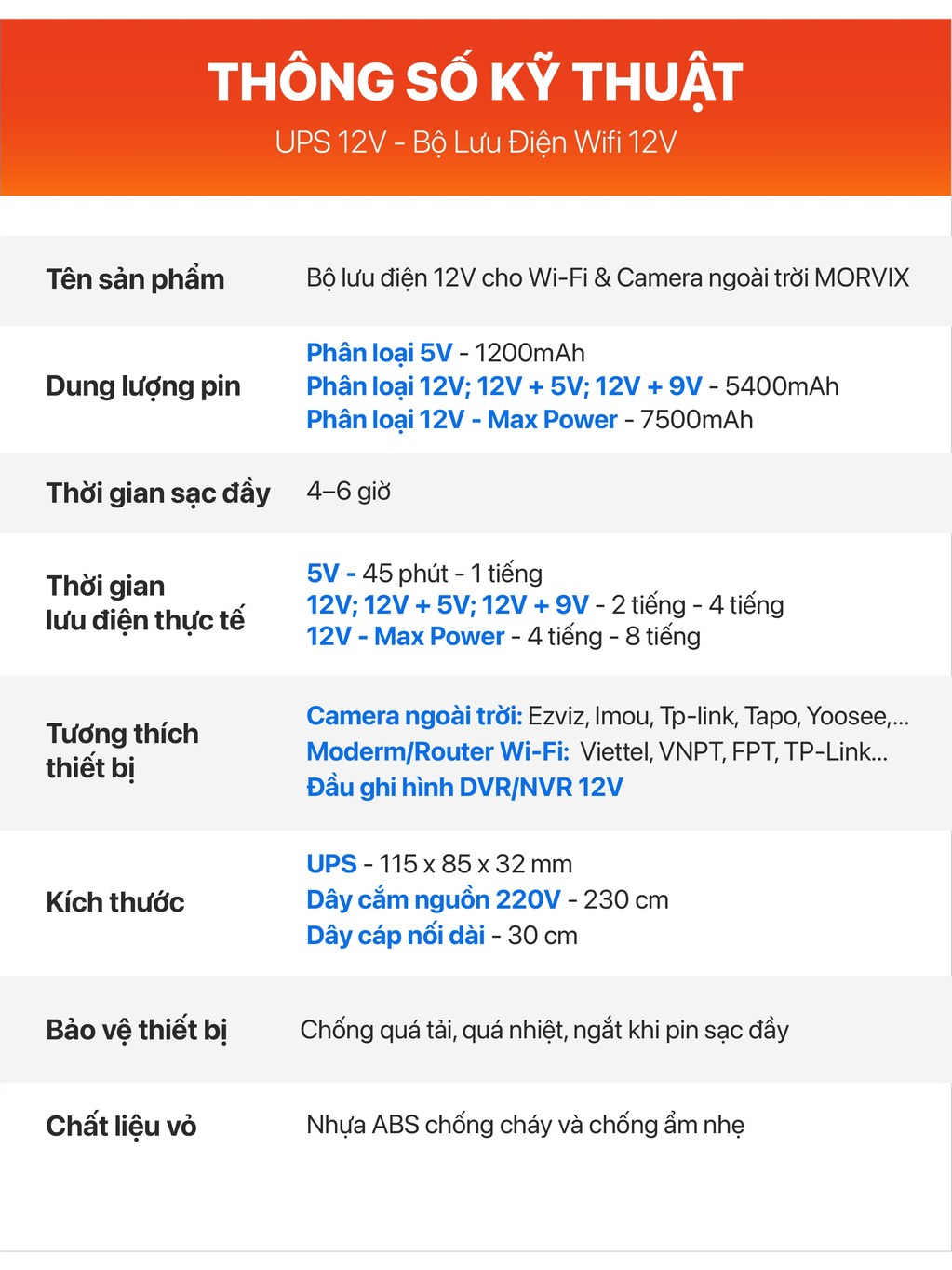Click the product name mentioning MORVIX

tap(608, 277)
